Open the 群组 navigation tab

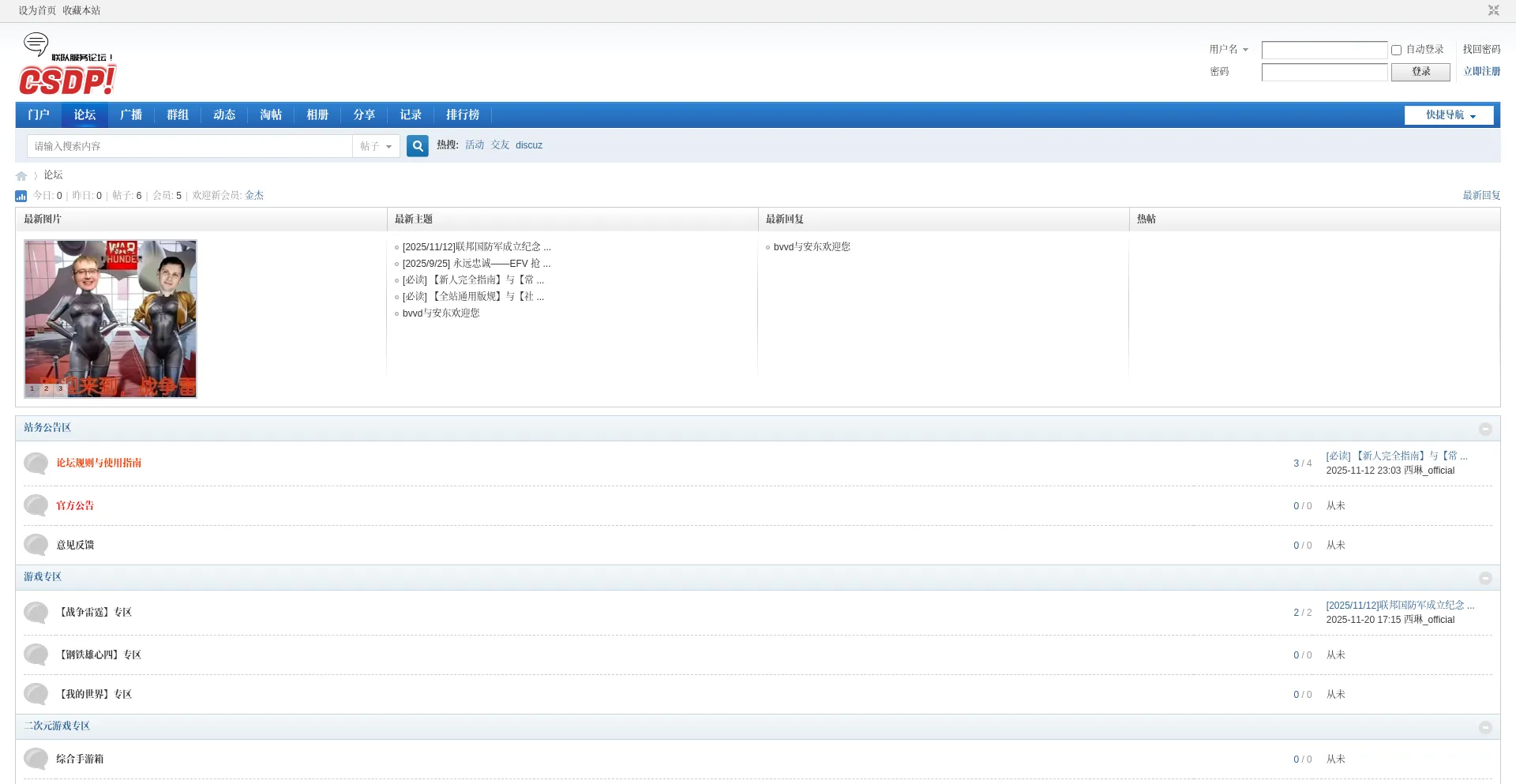click(x=178, y=115)
